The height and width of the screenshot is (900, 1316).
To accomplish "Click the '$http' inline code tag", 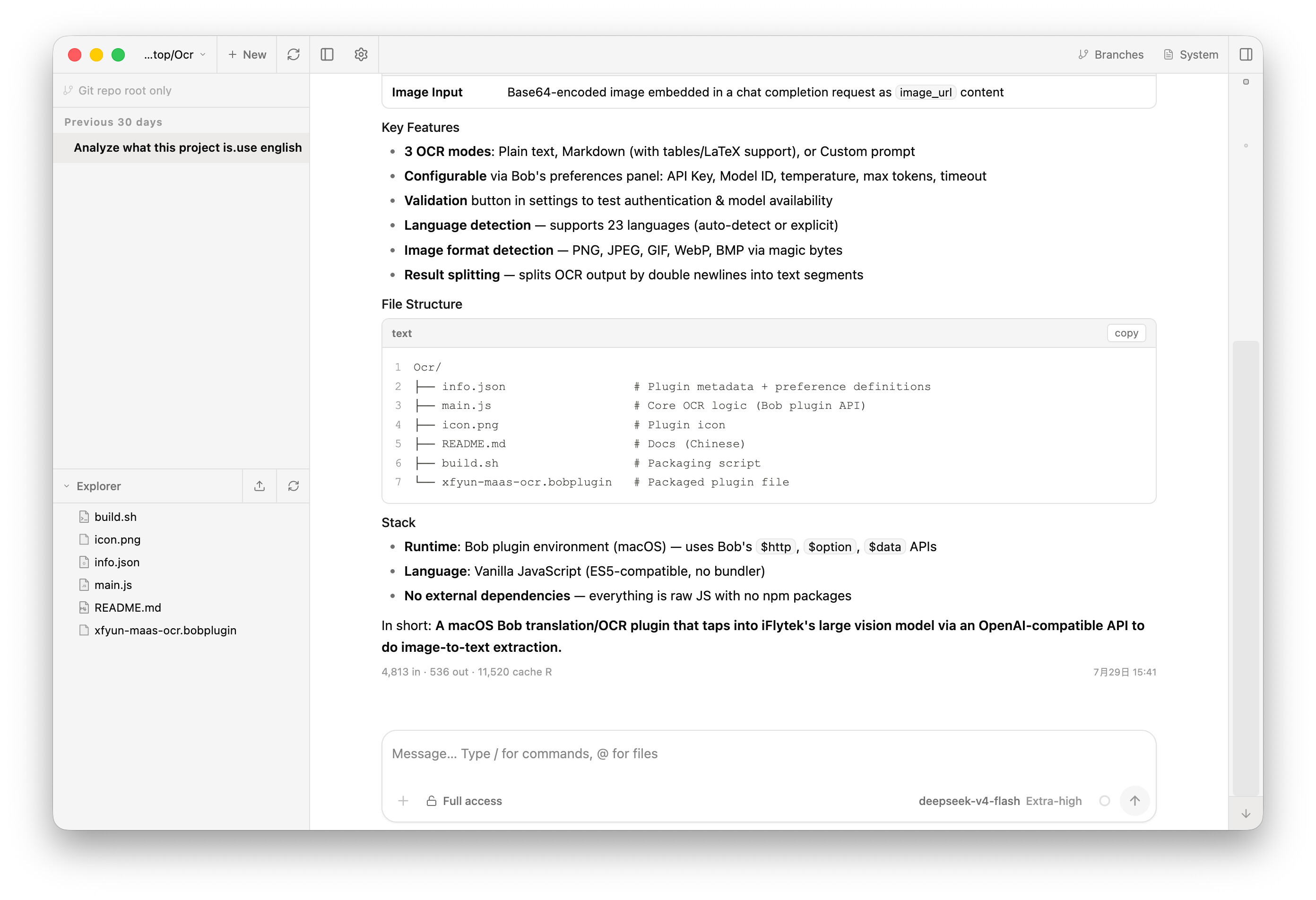I will (776, 546).
